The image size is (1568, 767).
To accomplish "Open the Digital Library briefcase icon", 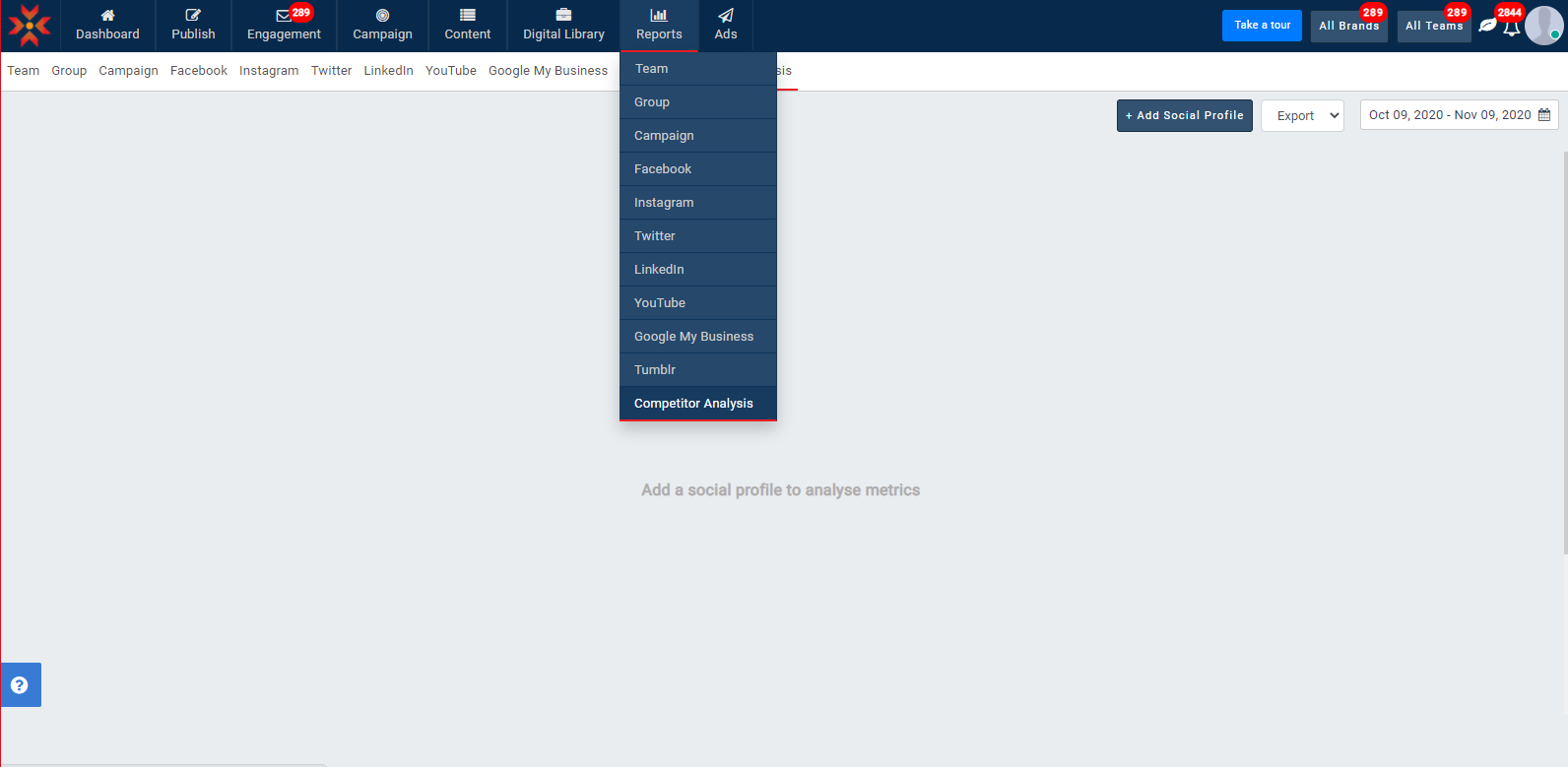I will pos(563,16).
